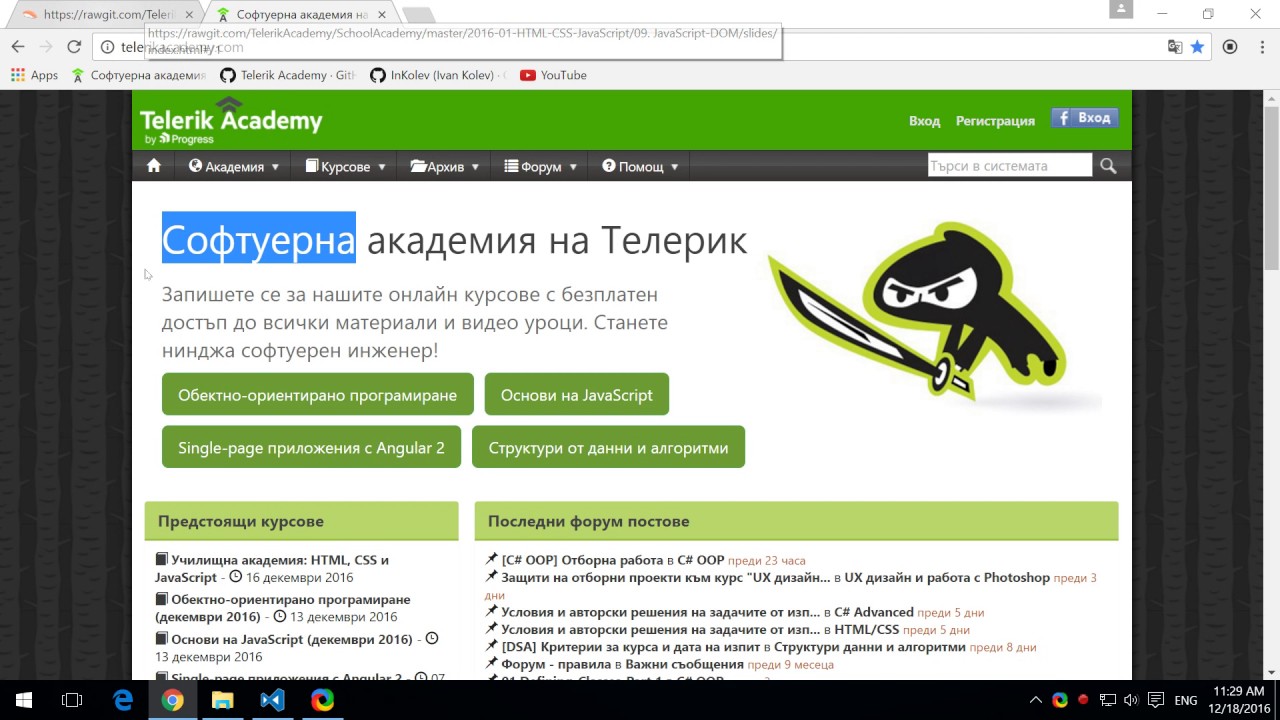
Task: Expand the Академия dropdown menu
Action: coord(233,166)
